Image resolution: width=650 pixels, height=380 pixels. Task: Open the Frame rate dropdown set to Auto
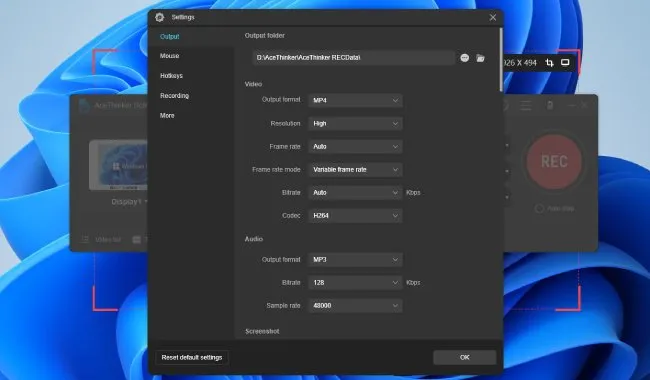coord(355,147)
